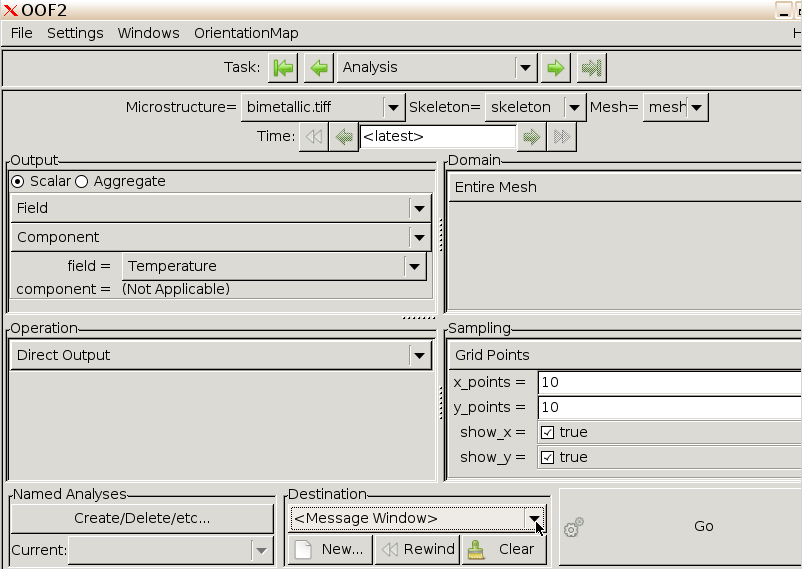This screenshot has width=802, height=569.
Task: Click the next task green arrow
Action: 556,68
